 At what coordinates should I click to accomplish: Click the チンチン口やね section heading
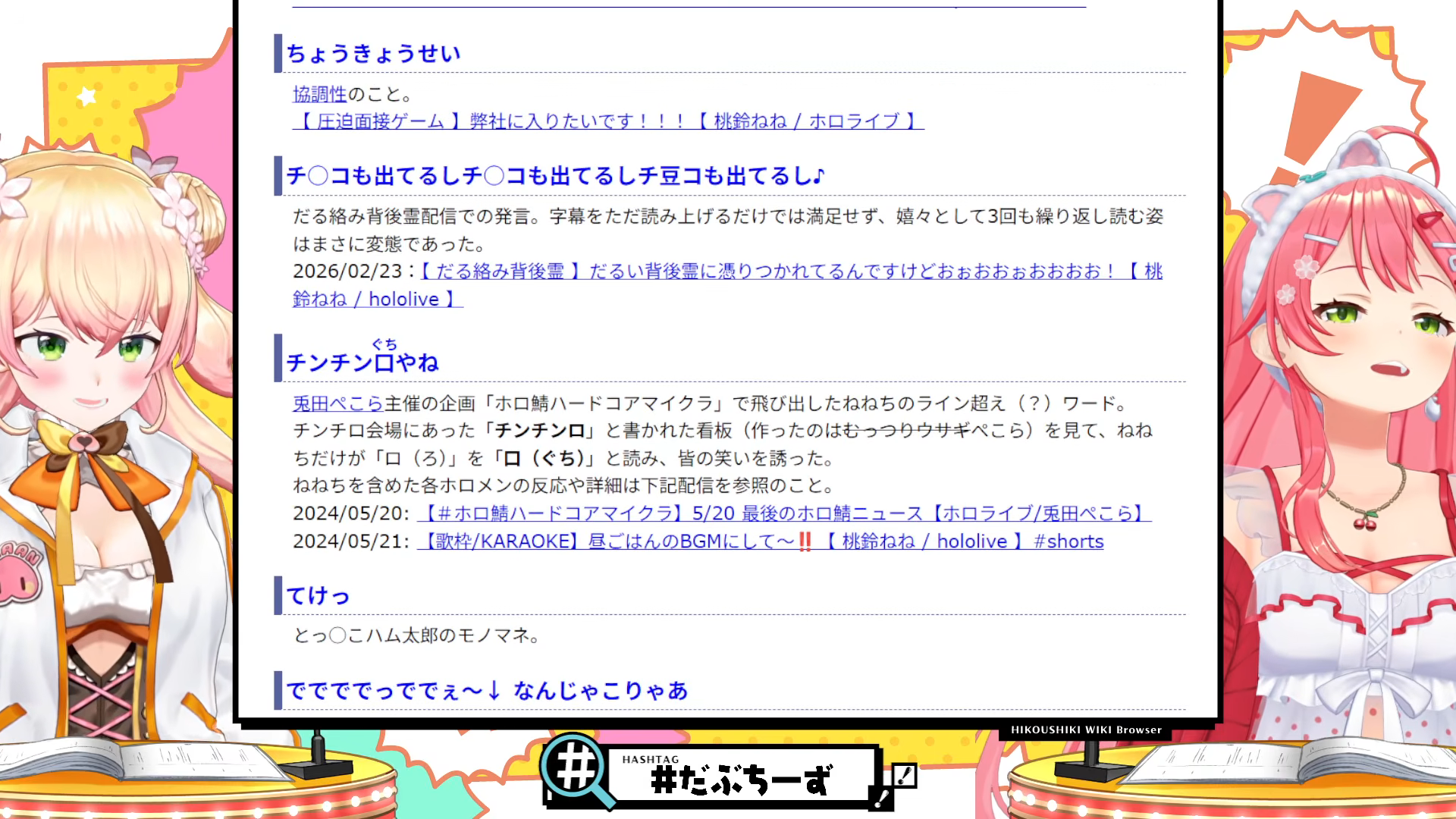363,362
